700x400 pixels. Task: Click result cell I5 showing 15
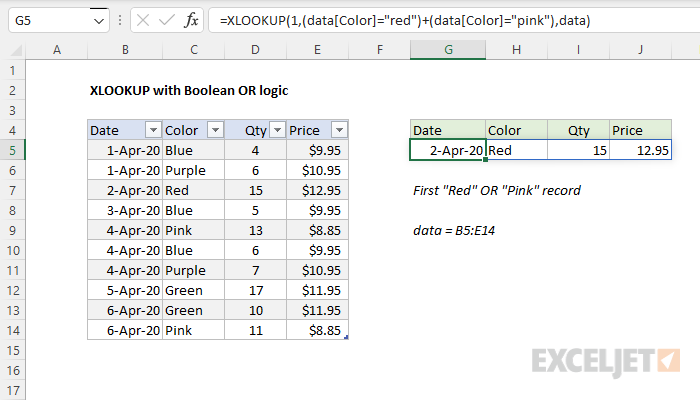click(578, 150)
